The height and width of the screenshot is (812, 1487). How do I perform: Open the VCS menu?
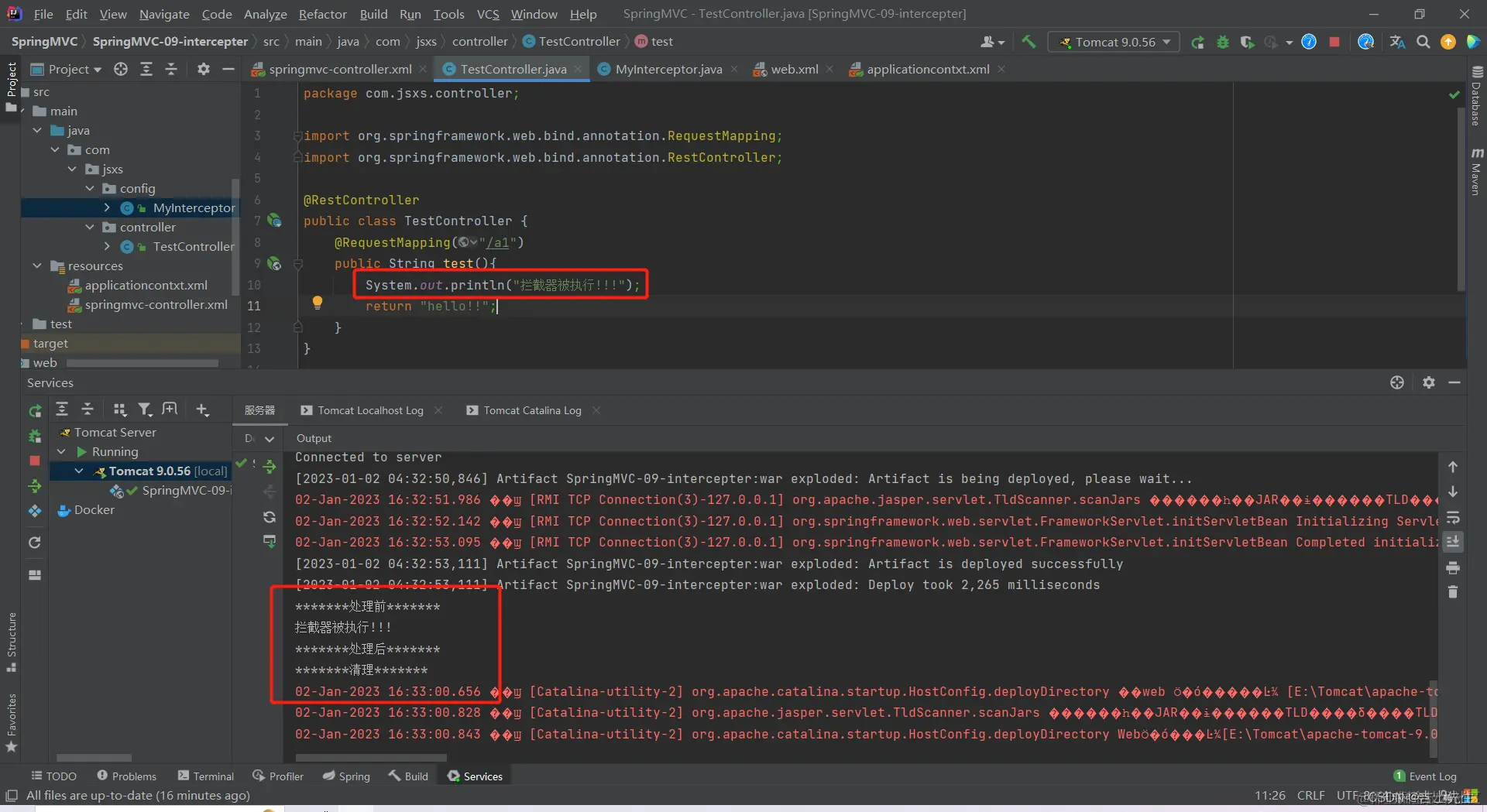pos(488,14)
